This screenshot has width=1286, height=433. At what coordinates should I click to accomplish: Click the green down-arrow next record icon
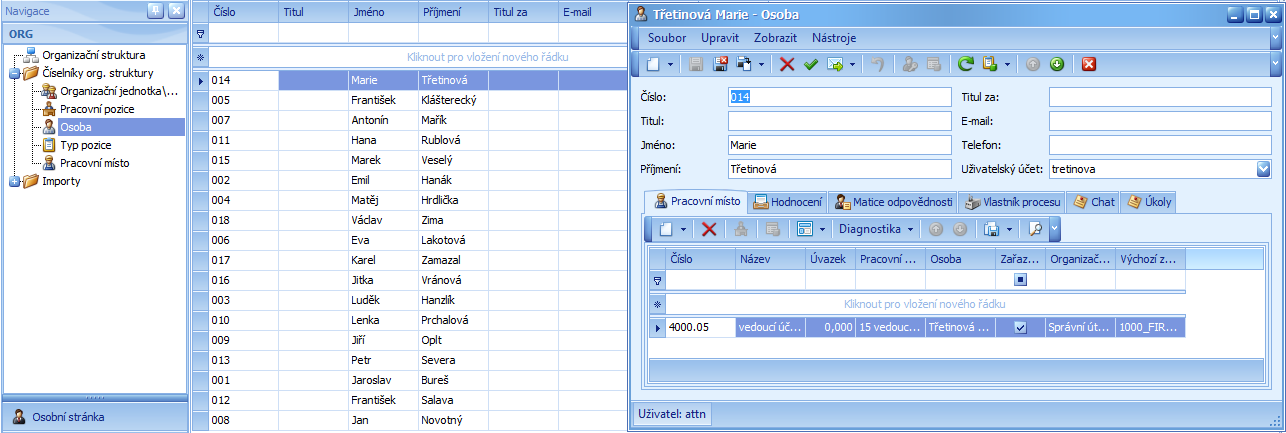(x=1056, y=64)
